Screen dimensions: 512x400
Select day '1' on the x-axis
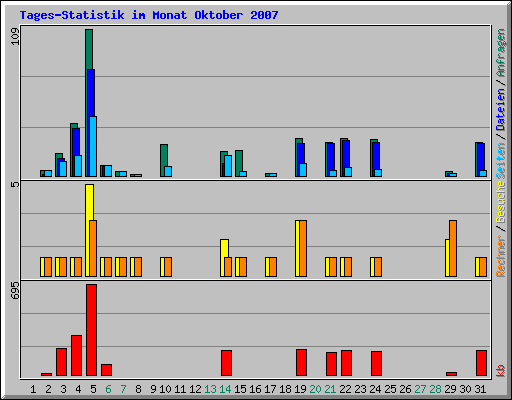click(33, 389)
